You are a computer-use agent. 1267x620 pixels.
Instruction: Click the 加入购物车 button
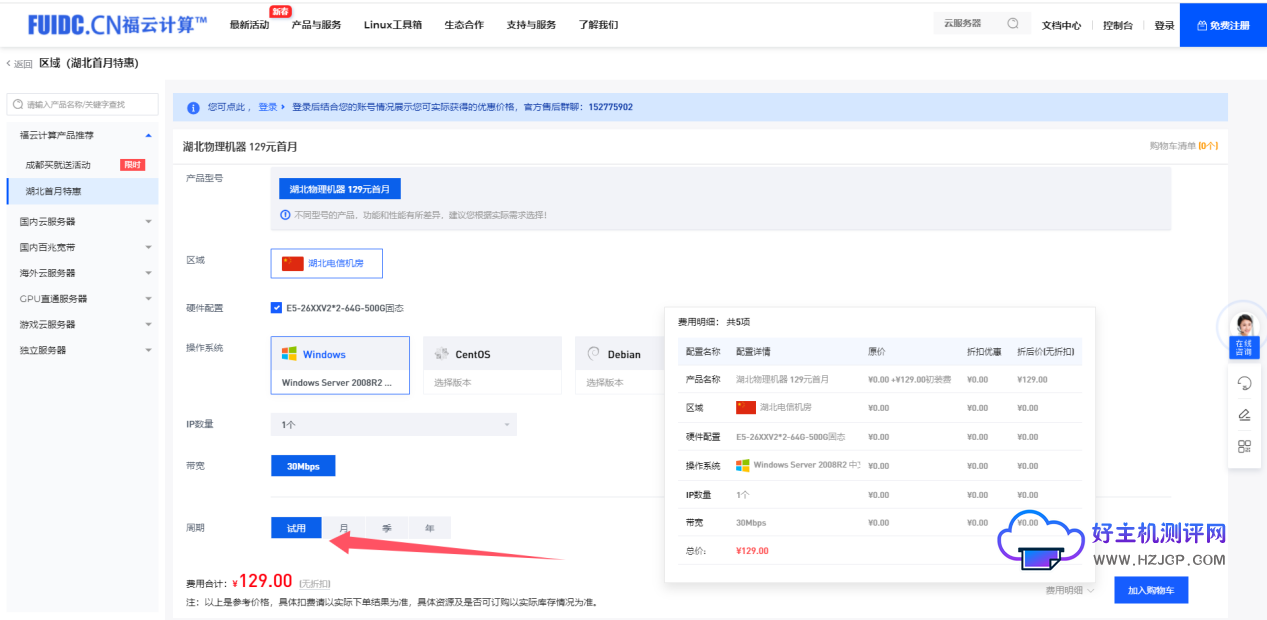[1150, 589]
